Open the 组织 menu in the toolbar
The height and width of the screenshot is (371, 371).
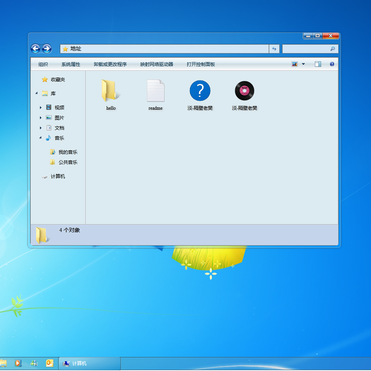pyautogui.click(x=43, y=64)
